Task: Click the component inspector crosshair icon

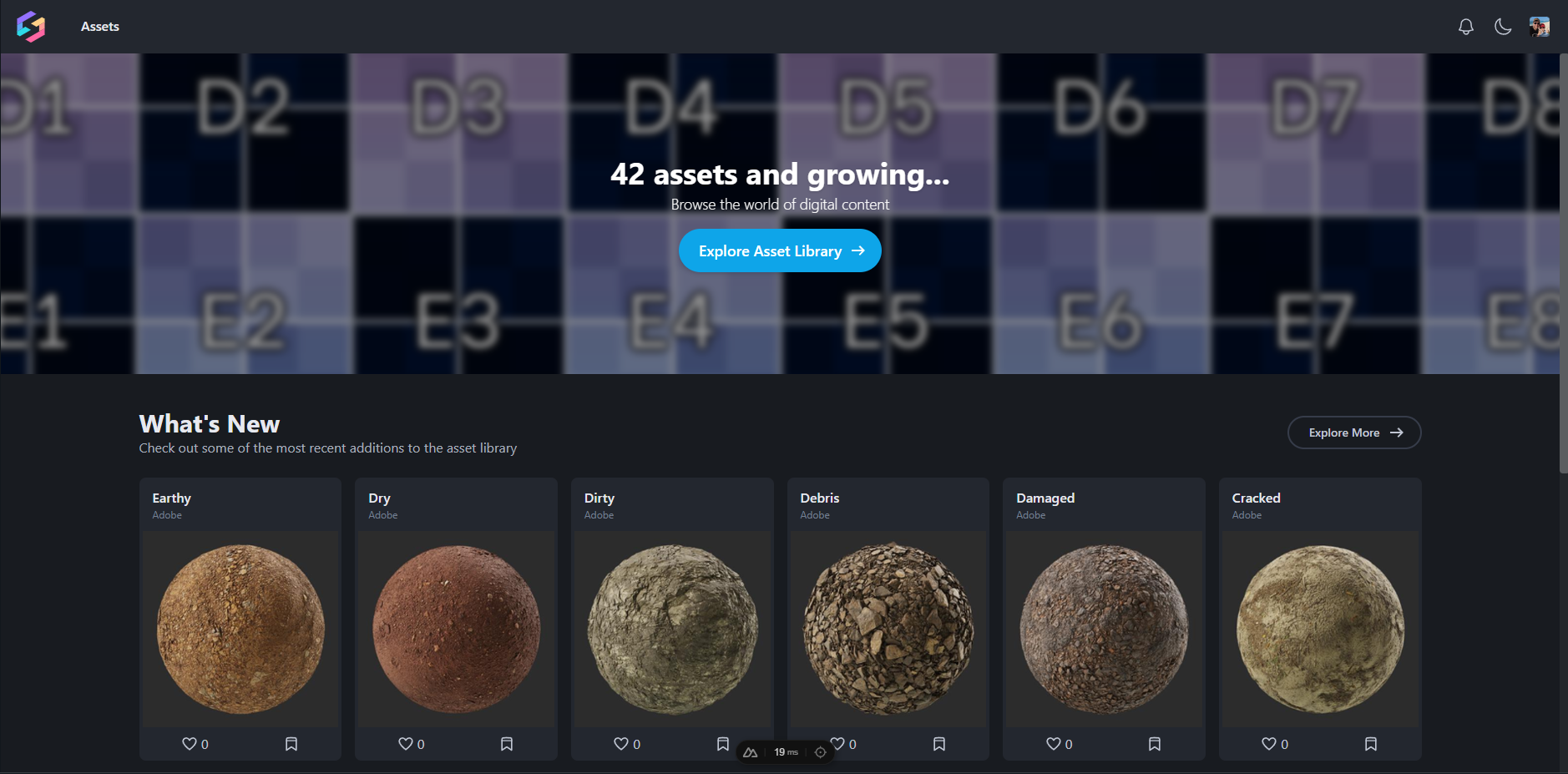Action: 821,752
